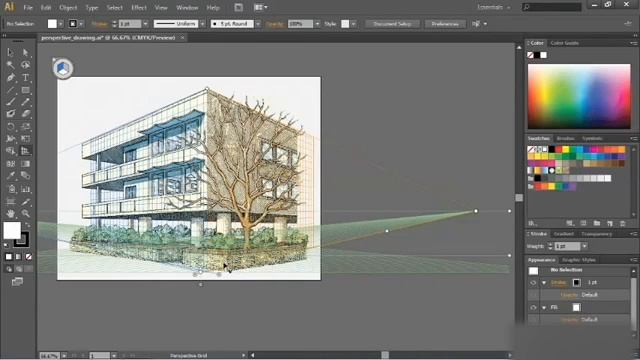This screenshot has height=360, width=640.
Task: Switch to the Symbols tab
Action: click(x=592, y=138)
